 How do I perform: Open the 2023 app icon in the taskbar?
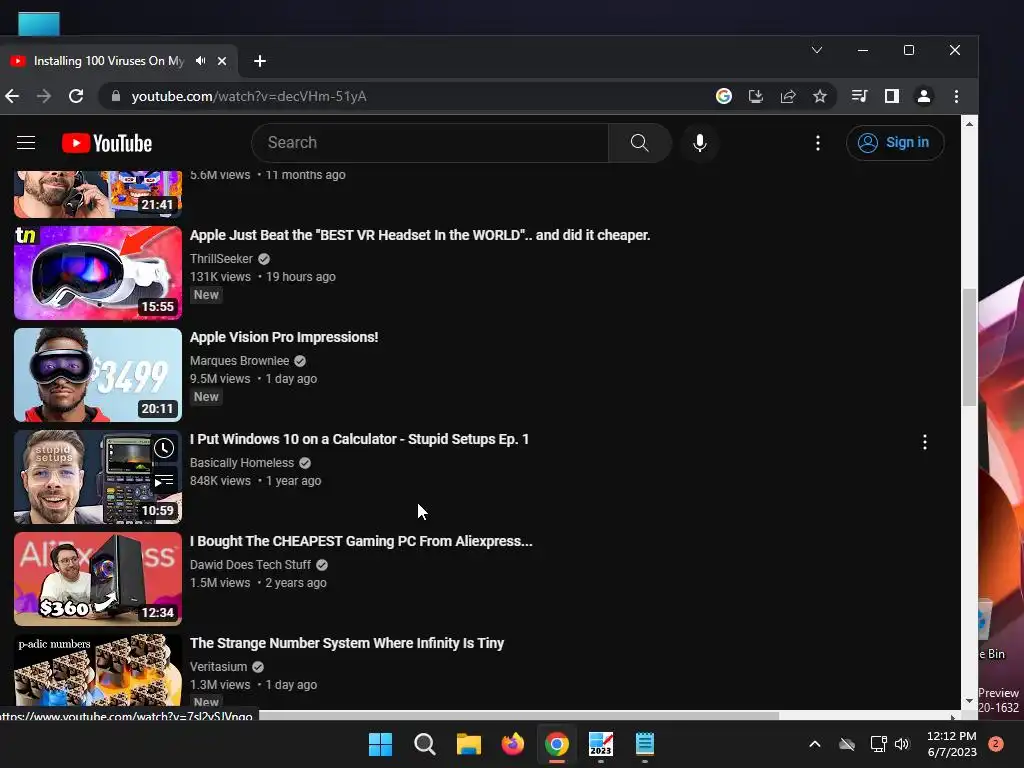click(x=601, y=744)
